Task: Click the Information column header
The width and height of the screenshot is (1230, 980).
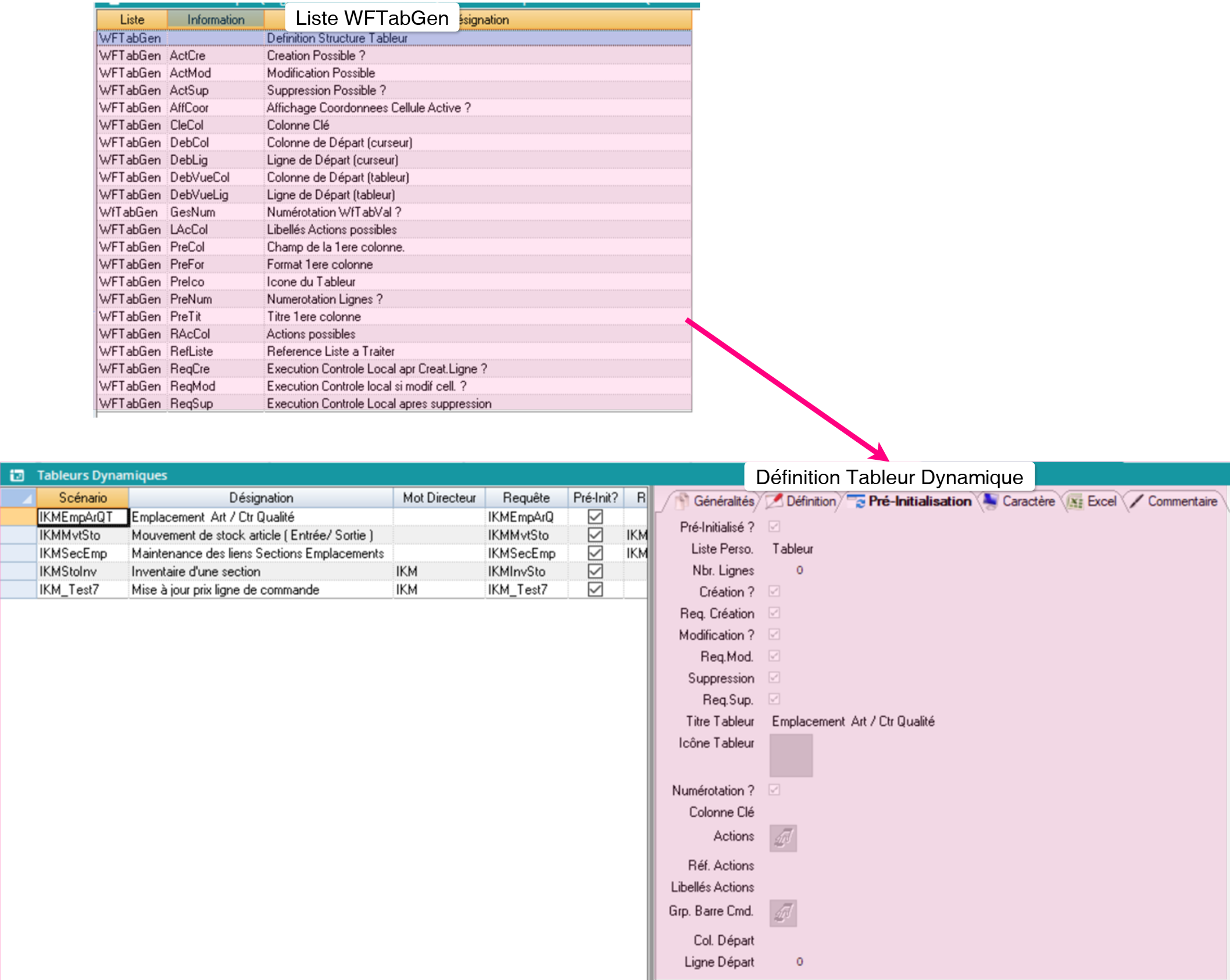Action: 216,20
